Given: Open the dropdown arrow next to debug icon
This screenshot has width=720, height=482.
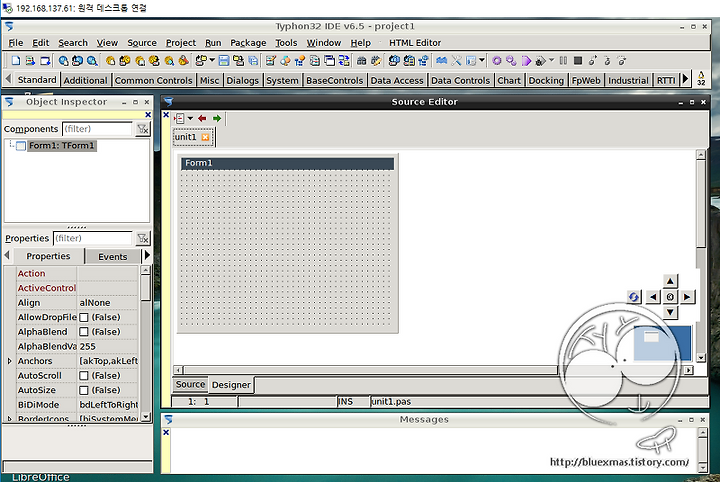Looking at the screenshot, I should 551,60.
